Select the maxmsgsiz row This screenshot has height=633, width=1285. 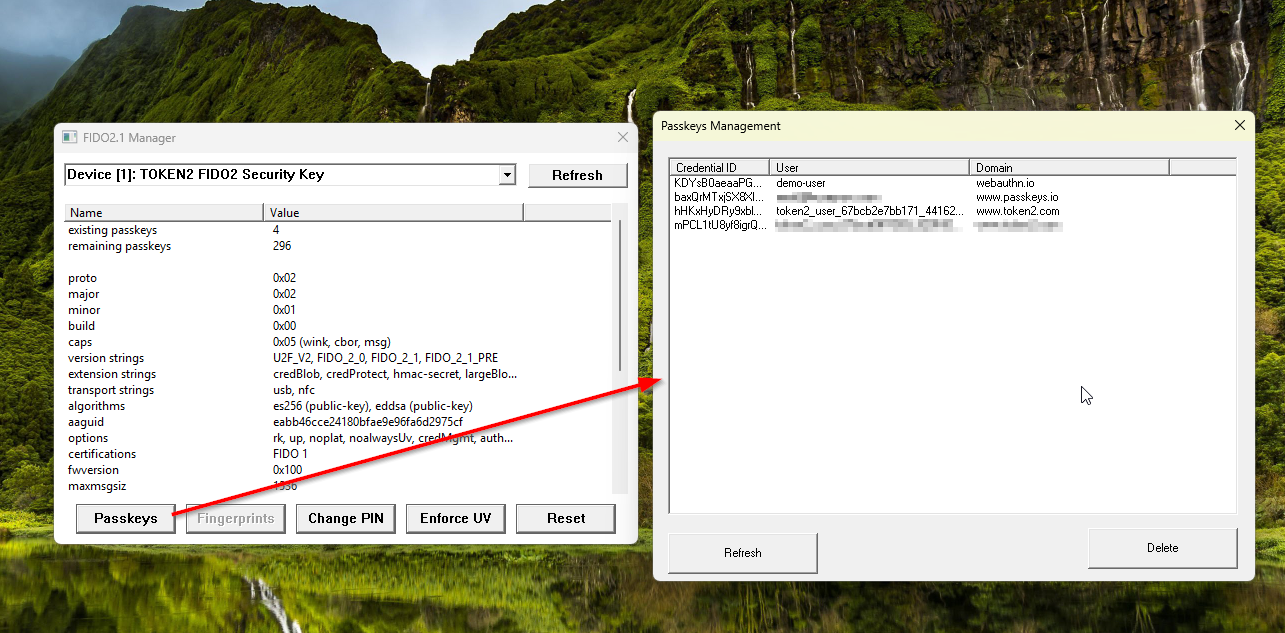(x=338, y=486)
